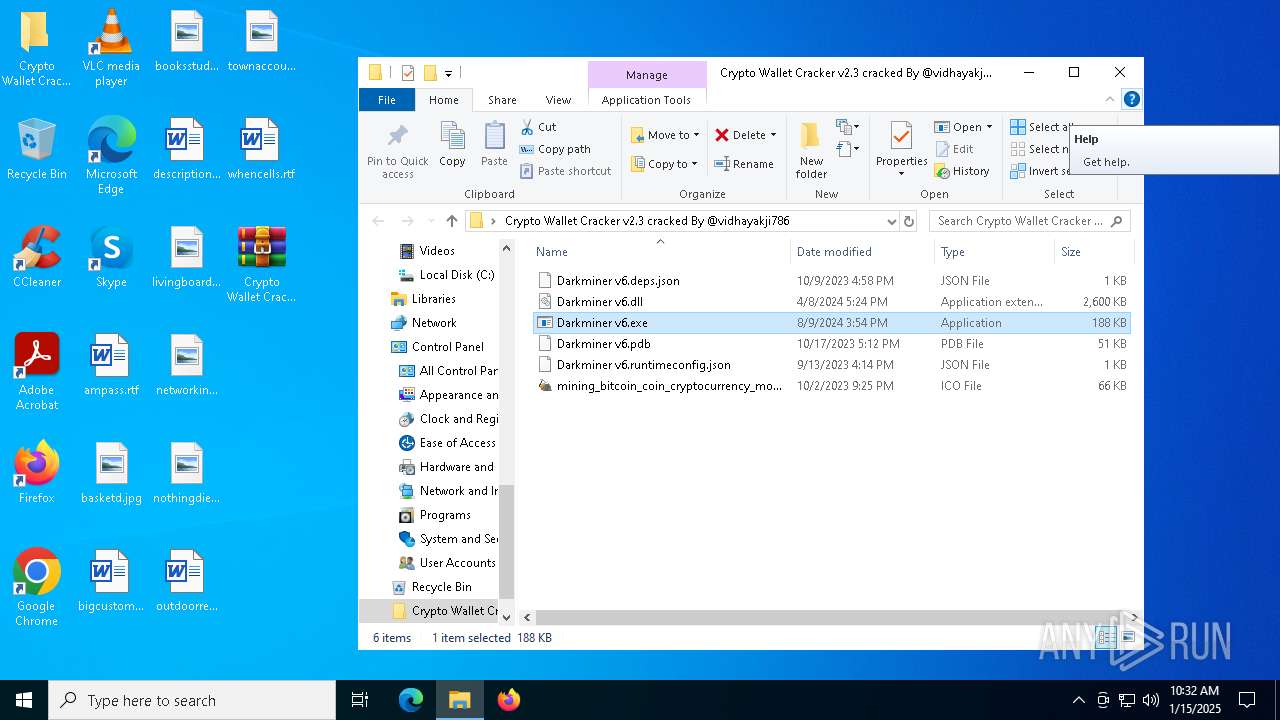Open the Application Tools tab
The image size is (1280, 720).
tap(646, 100)
